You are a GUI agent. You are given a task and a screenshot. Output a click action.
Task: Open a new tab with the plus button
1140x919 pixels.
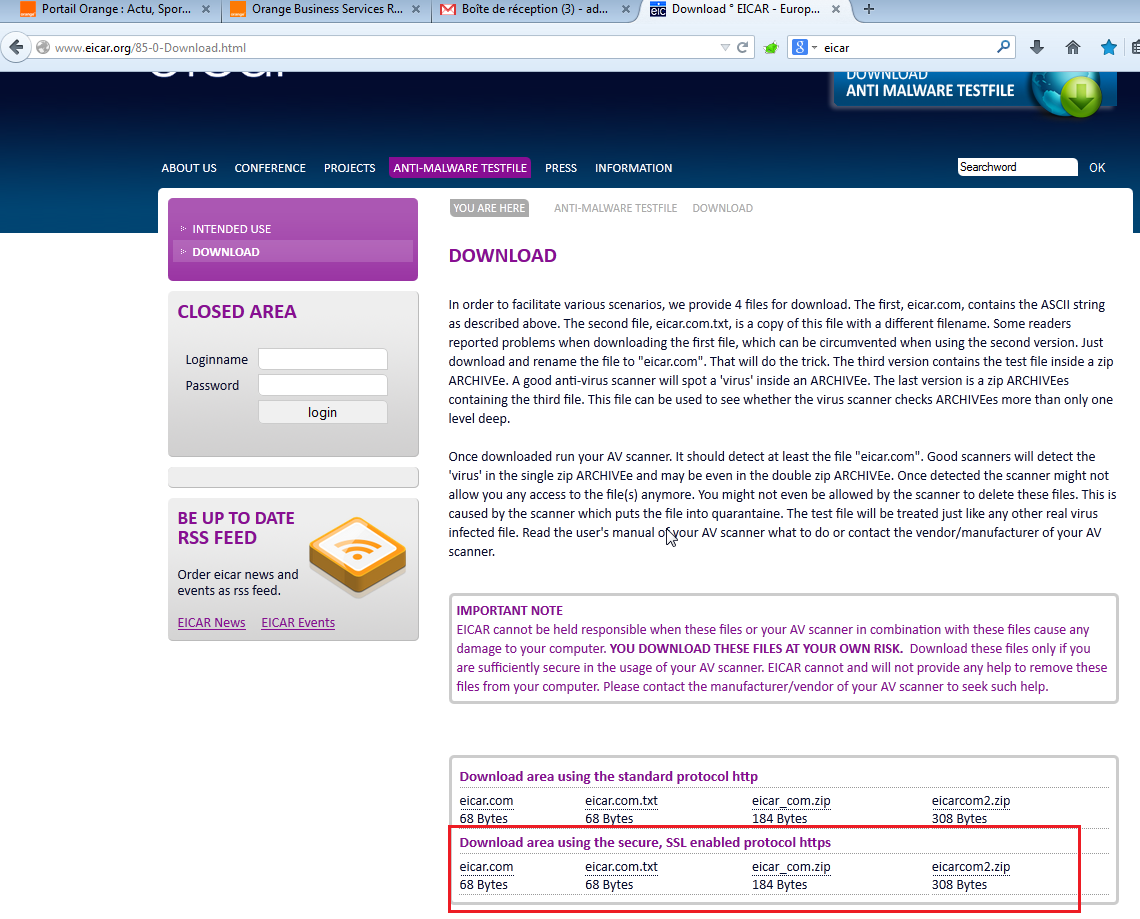869,9
